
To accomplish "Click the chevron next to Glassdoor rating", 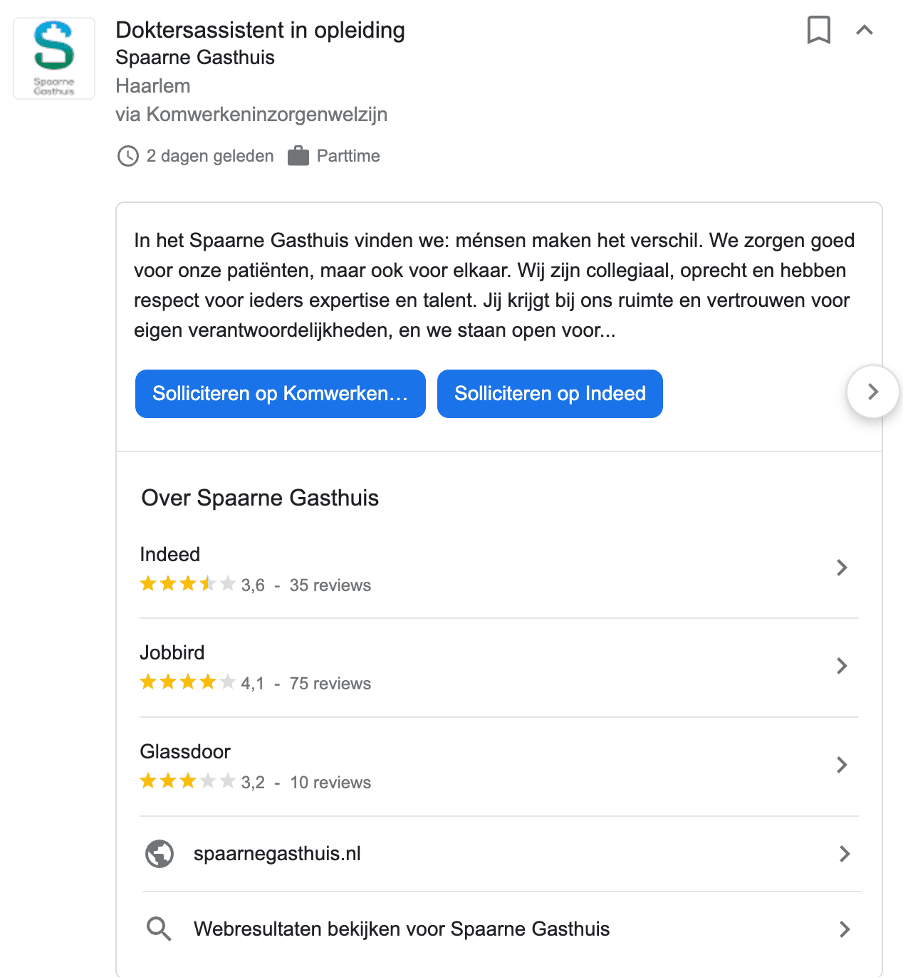I will click(x=842, y=765).
